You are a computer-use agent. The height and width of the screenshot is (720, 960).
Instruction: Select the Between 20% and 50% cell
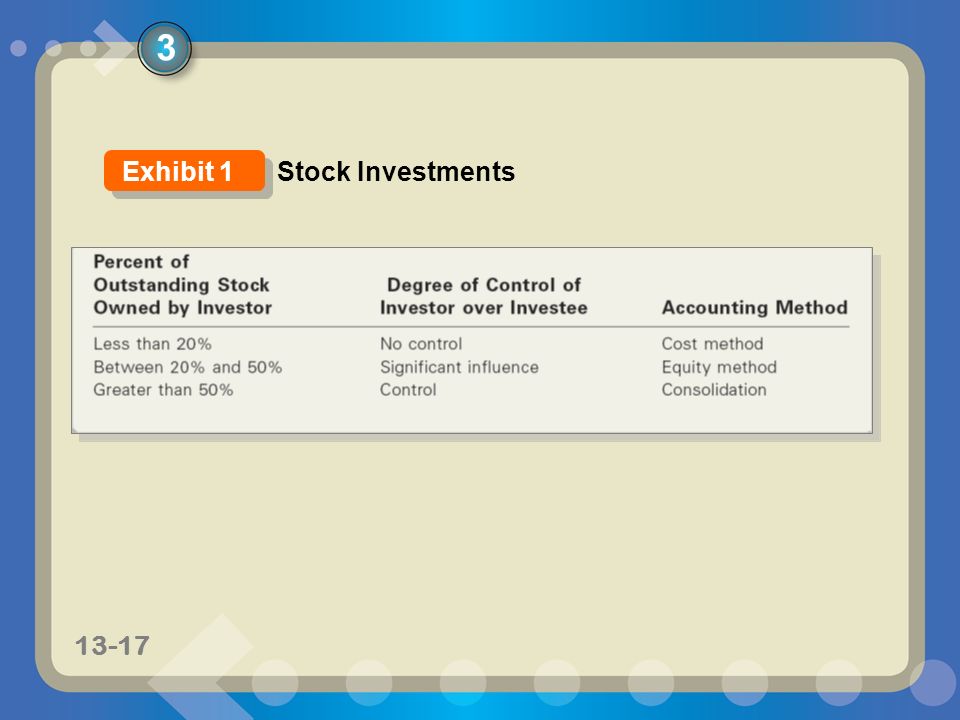tap(187, 367)
